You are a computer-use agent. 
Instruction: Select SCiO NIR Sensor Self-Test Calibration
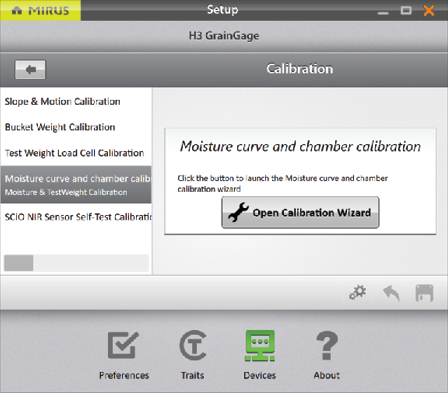point(76,217)
